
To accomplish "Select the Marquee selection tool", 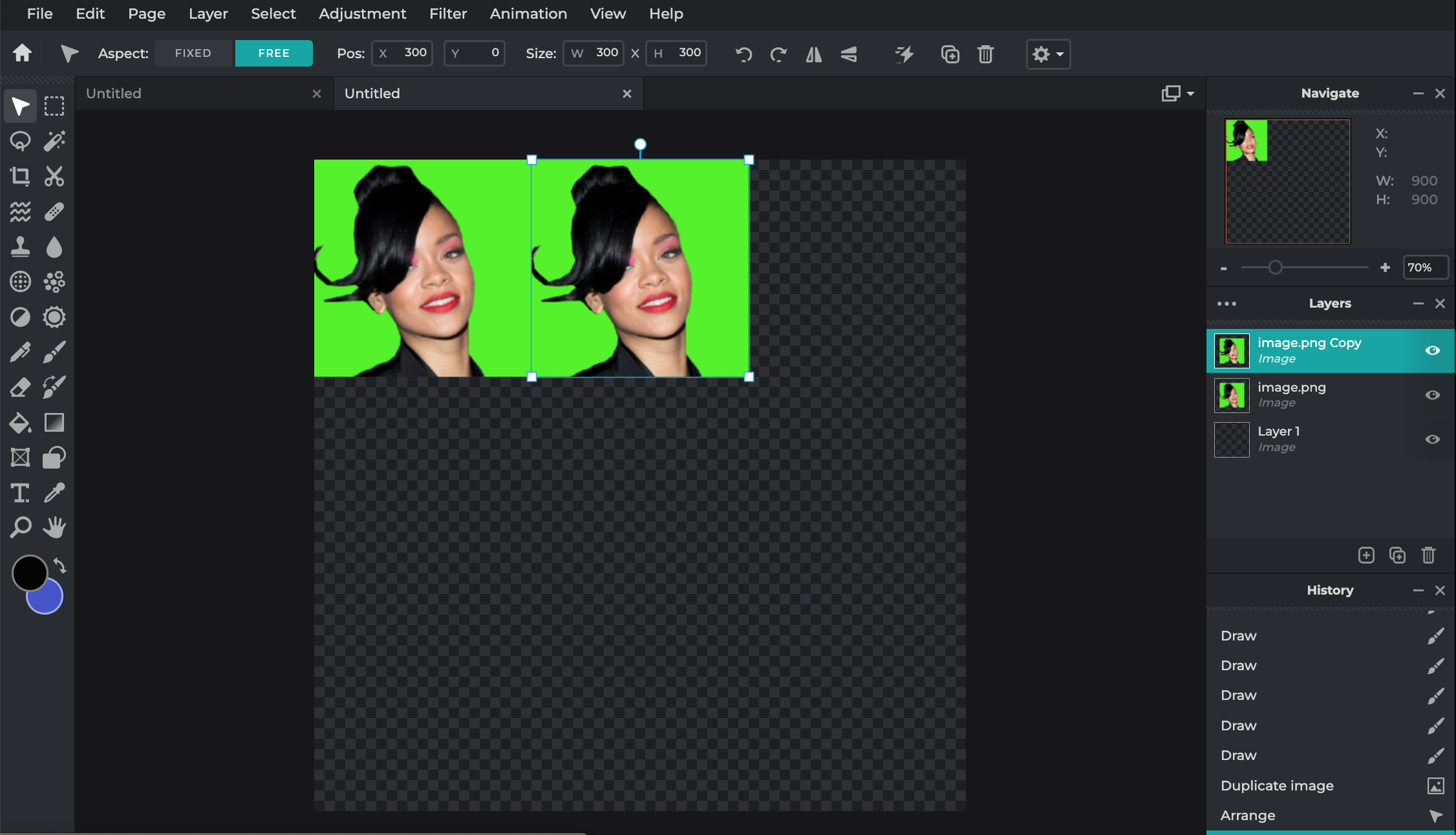I will point(54,106).
